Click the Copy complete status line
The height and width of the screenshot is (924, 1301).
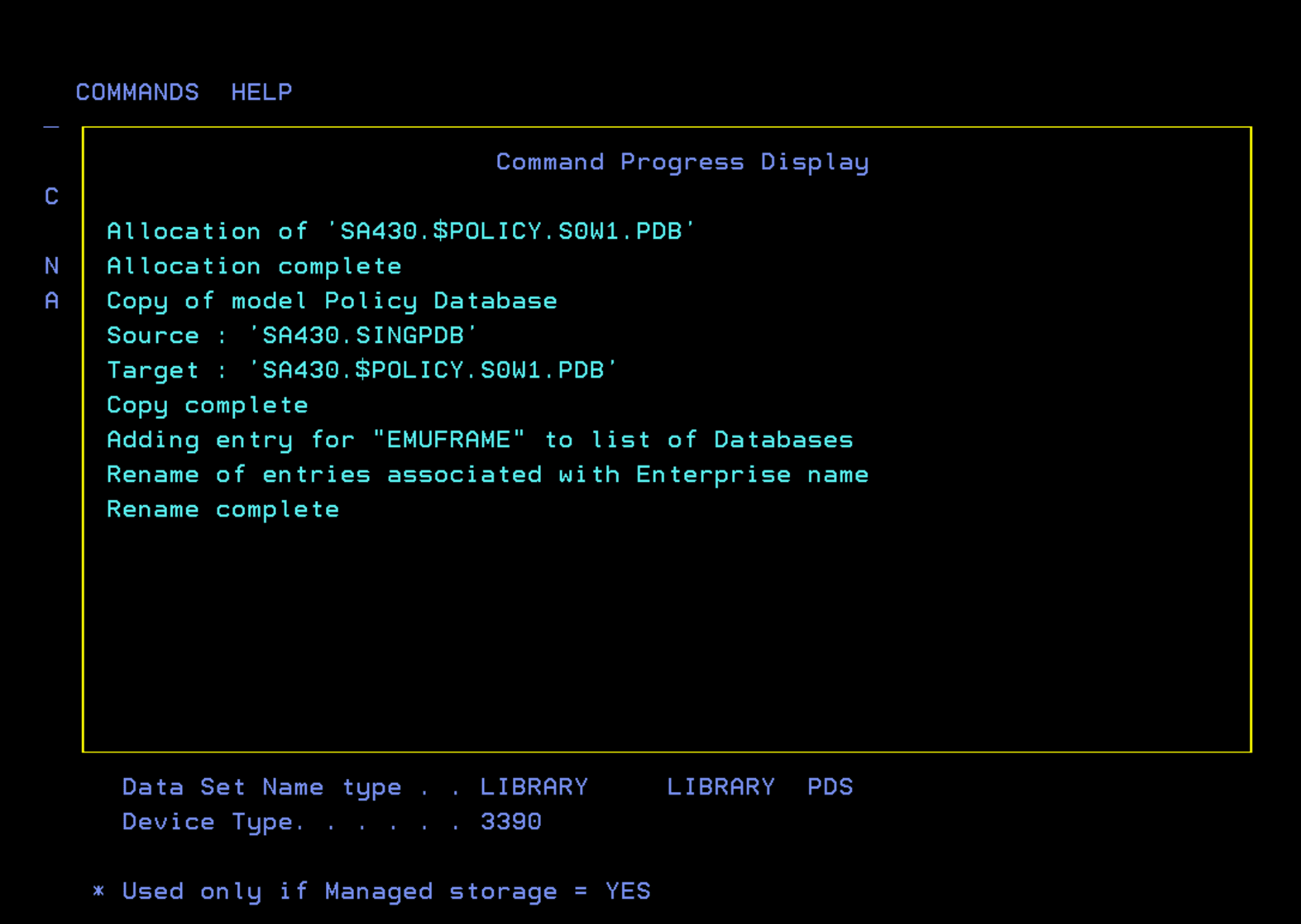pyautogui.click(x=207, y=405)
